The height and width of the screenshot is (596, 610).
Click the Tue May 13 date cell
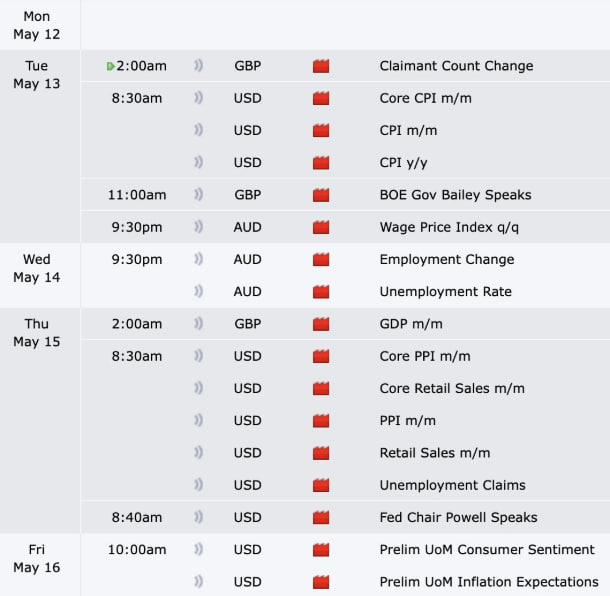click(37, 75)
